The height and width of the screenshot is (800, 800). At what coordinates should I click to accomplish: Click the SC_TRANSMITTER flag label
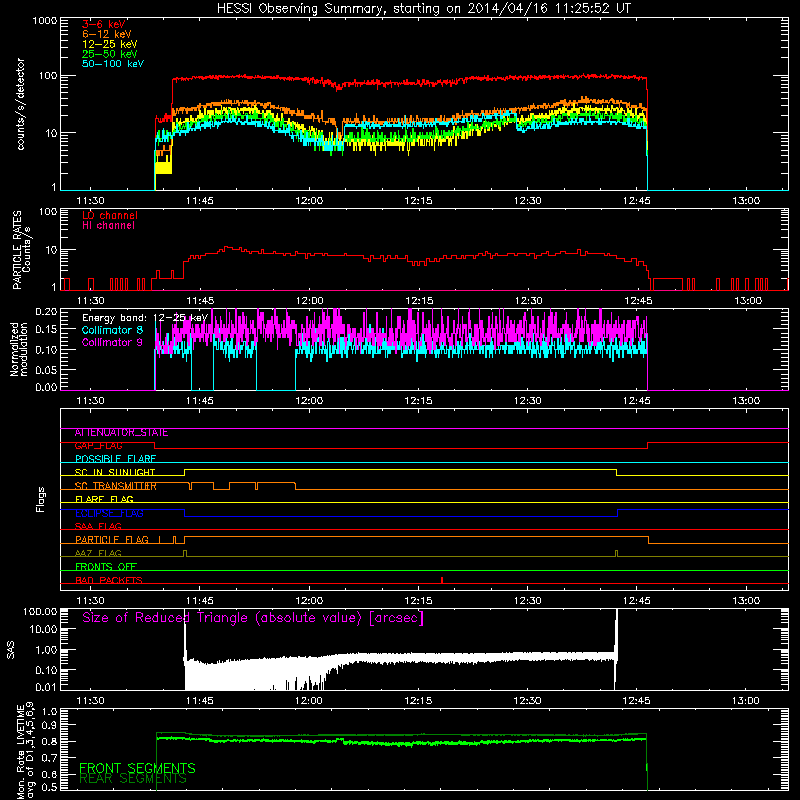116,486
